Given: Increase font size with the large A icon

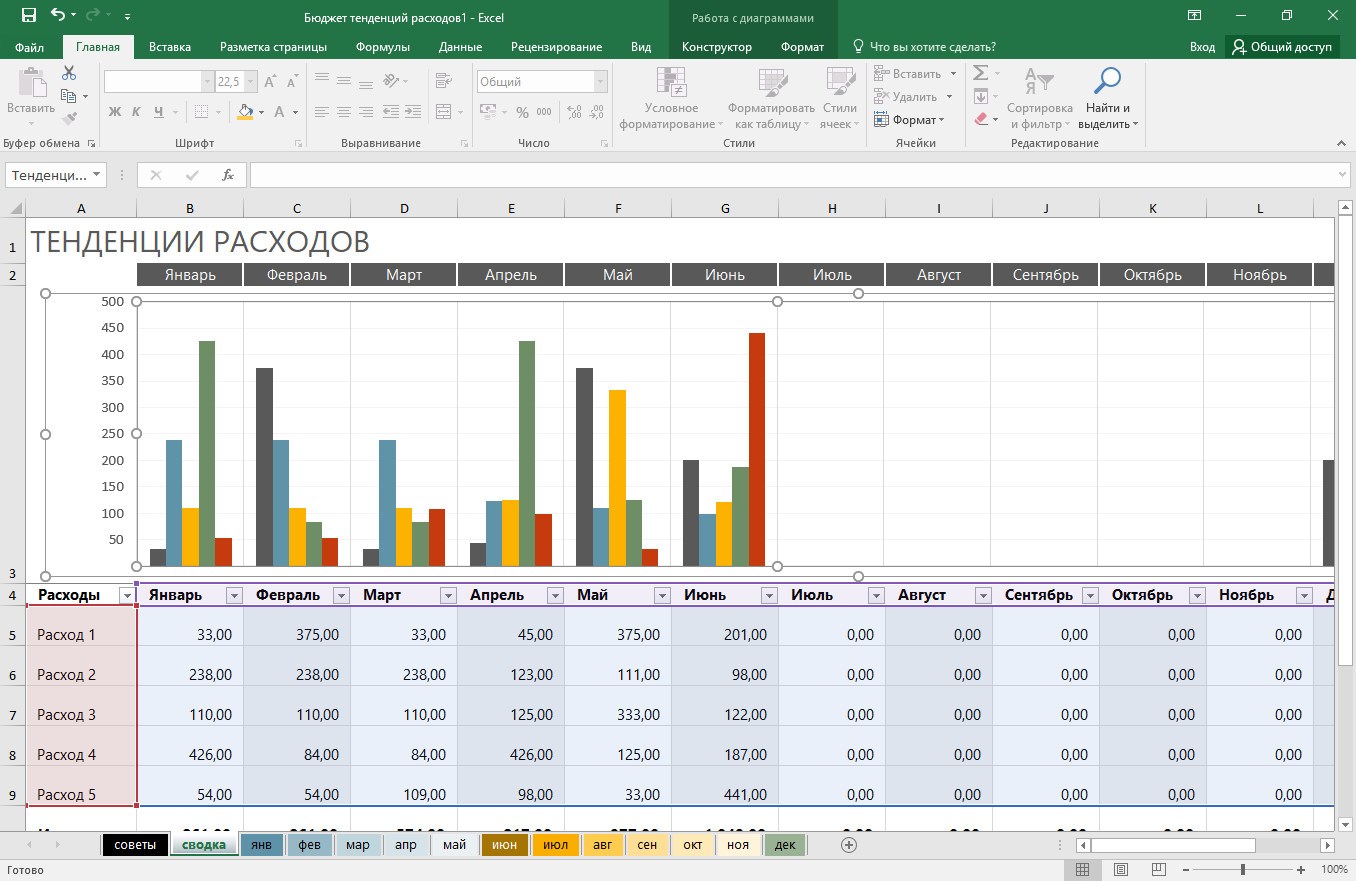Looking at the screenshot, I should [x=272, y=82].
